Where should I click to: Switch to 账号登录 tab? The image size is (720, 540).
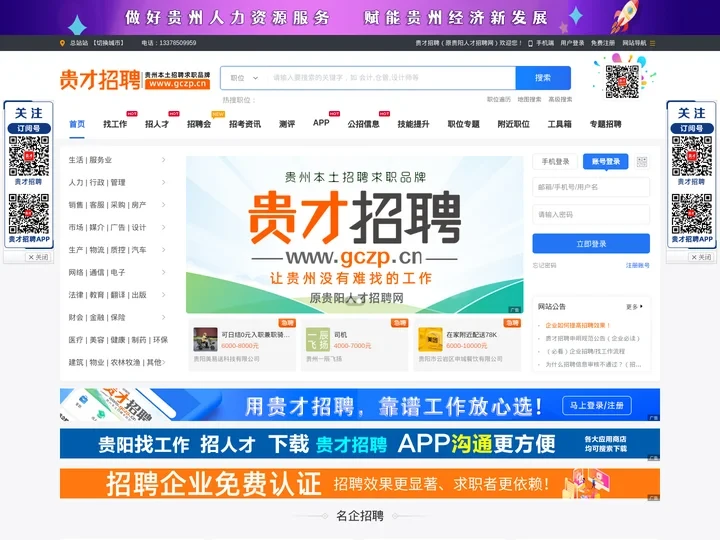606,162
